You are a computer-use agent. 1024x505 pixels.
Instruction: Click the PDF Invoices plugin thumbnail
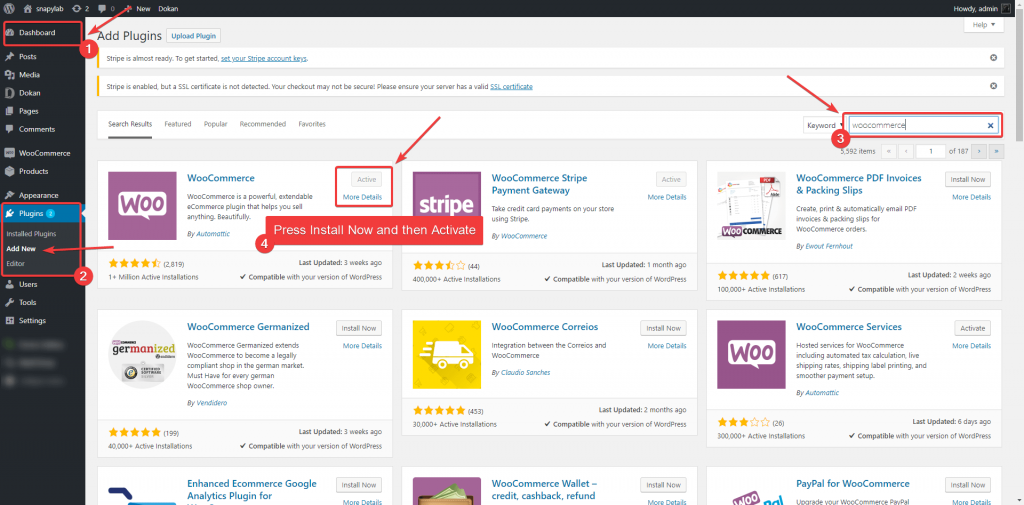[751, 206]
